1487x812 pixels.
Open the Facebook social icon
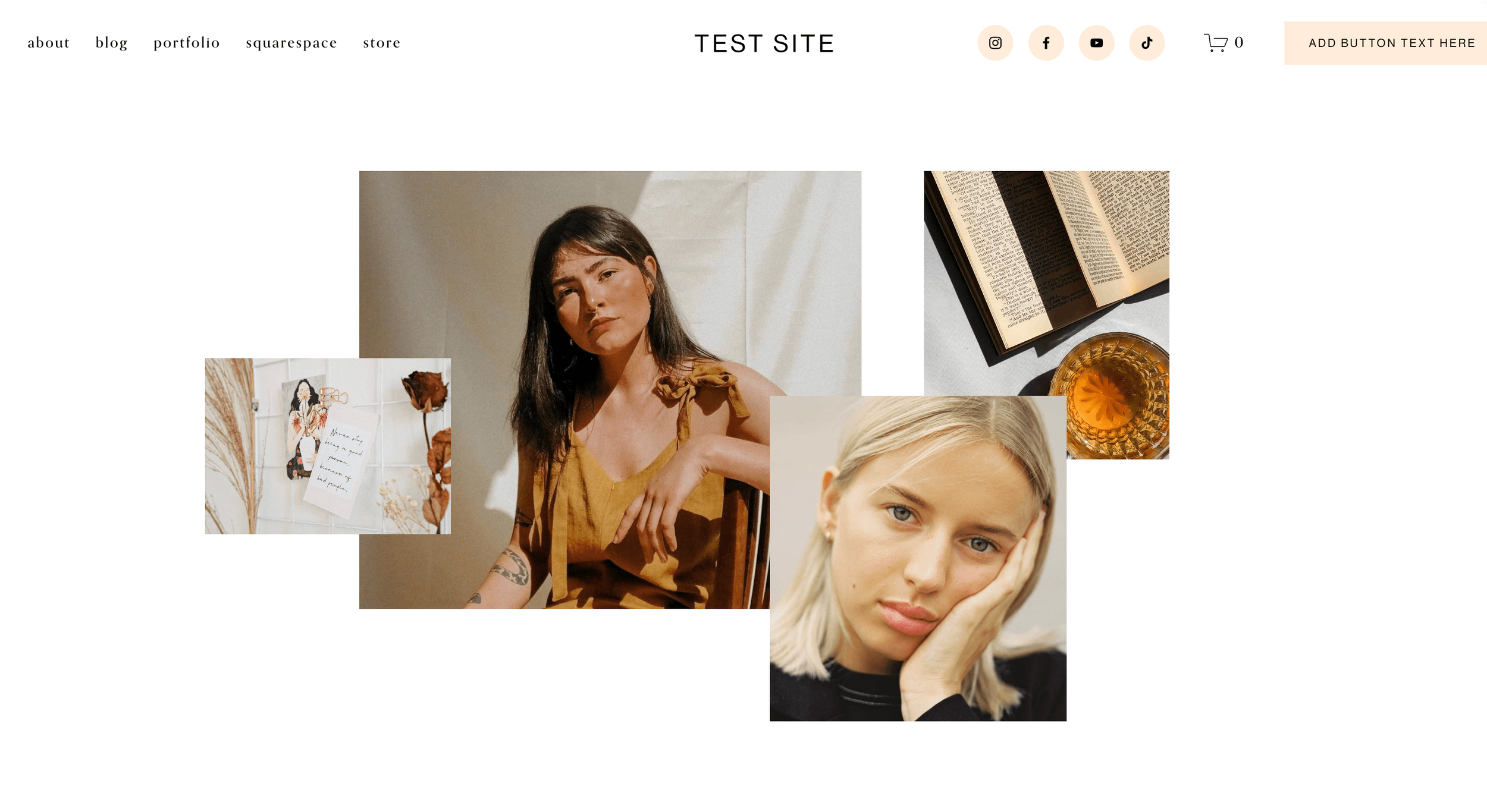[x=1046, y=43]
